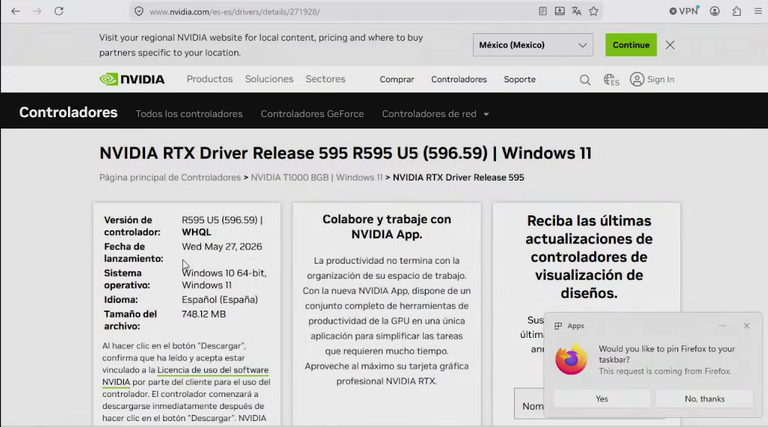Expand the México (Mexico) region dropdown
Viewport: 768px width, 427px height.
(x=533, y=45)
